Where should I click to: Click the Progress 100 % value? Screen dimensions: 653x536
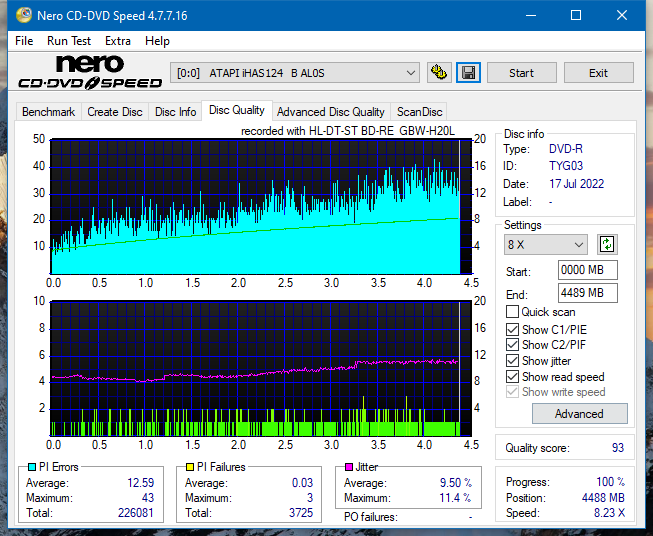(x=610, y=482)
